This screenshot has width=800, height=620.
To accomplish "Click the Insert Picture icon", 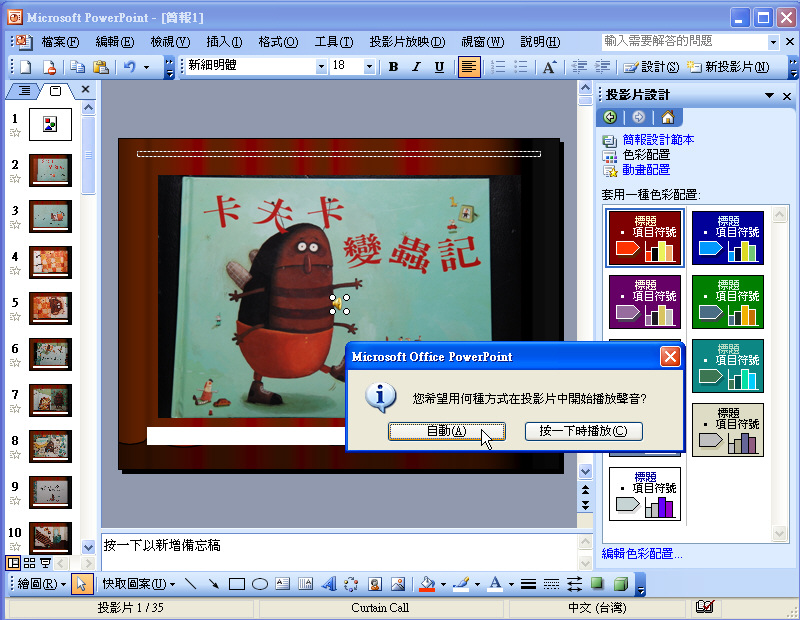I will point(398,584).
